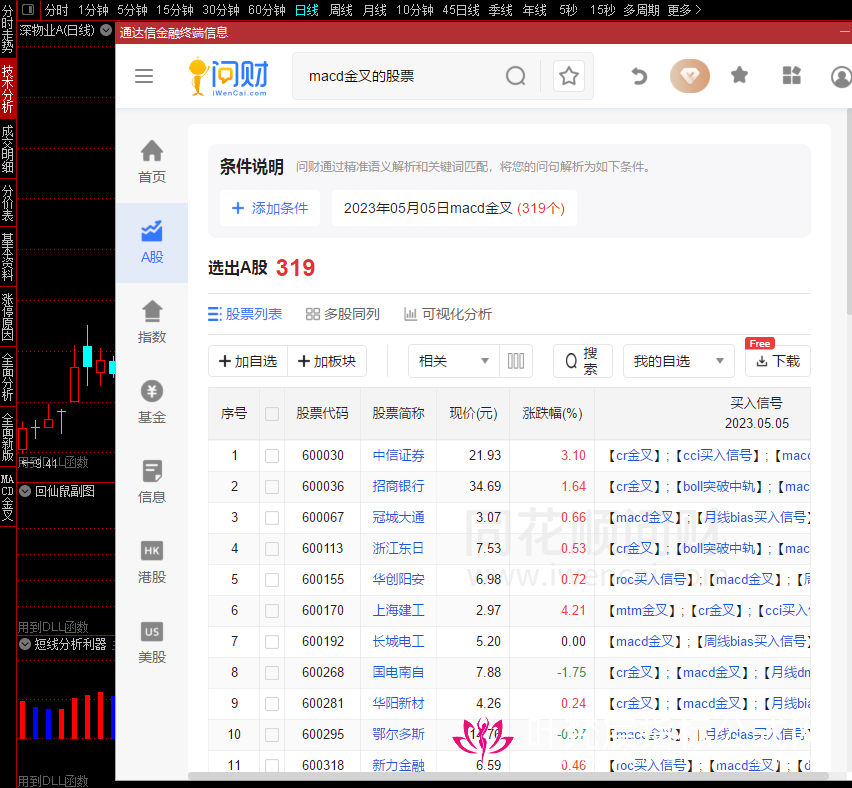
Task: Switch to 日线 period tab
Action: coord(307,10)
